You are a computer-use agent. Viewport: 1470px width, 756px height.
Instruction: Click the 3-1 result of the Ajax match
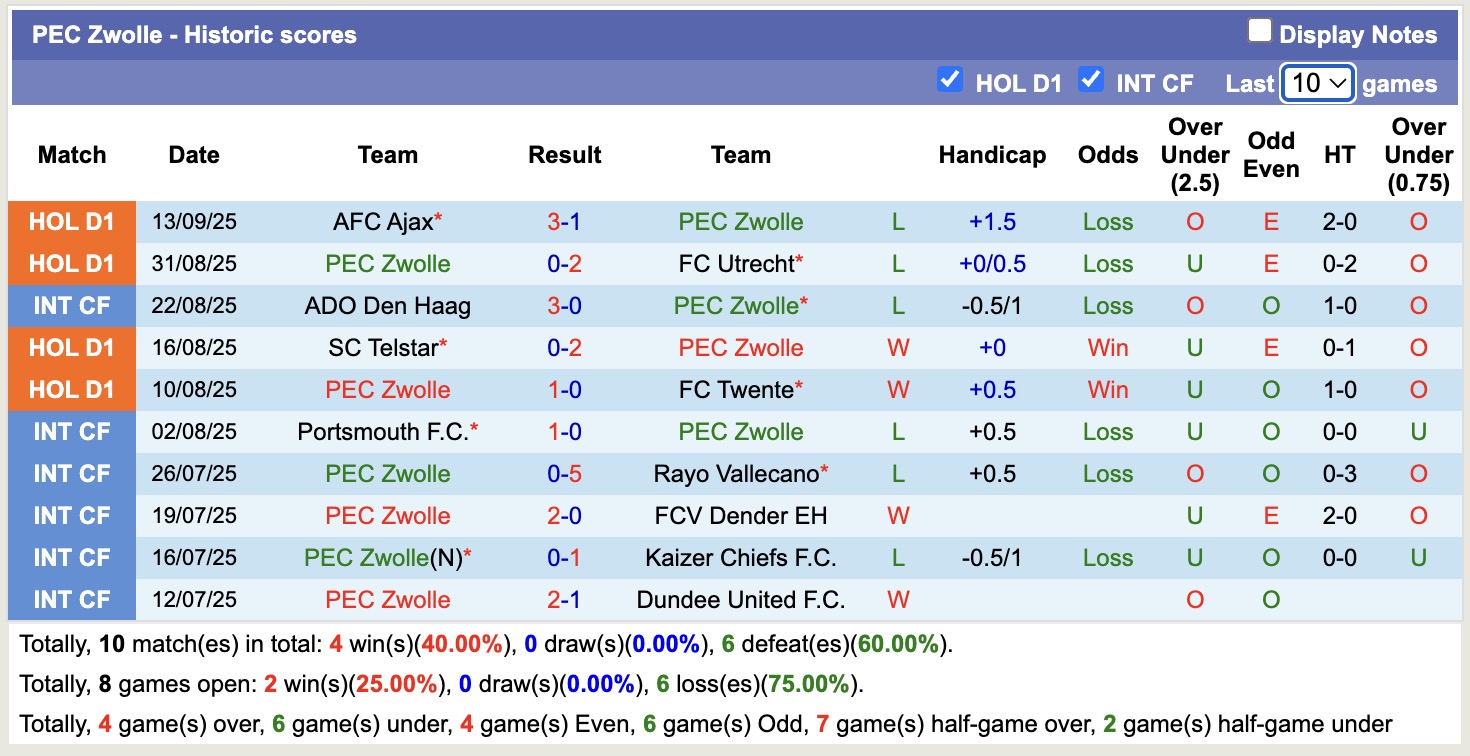[565, 222]
